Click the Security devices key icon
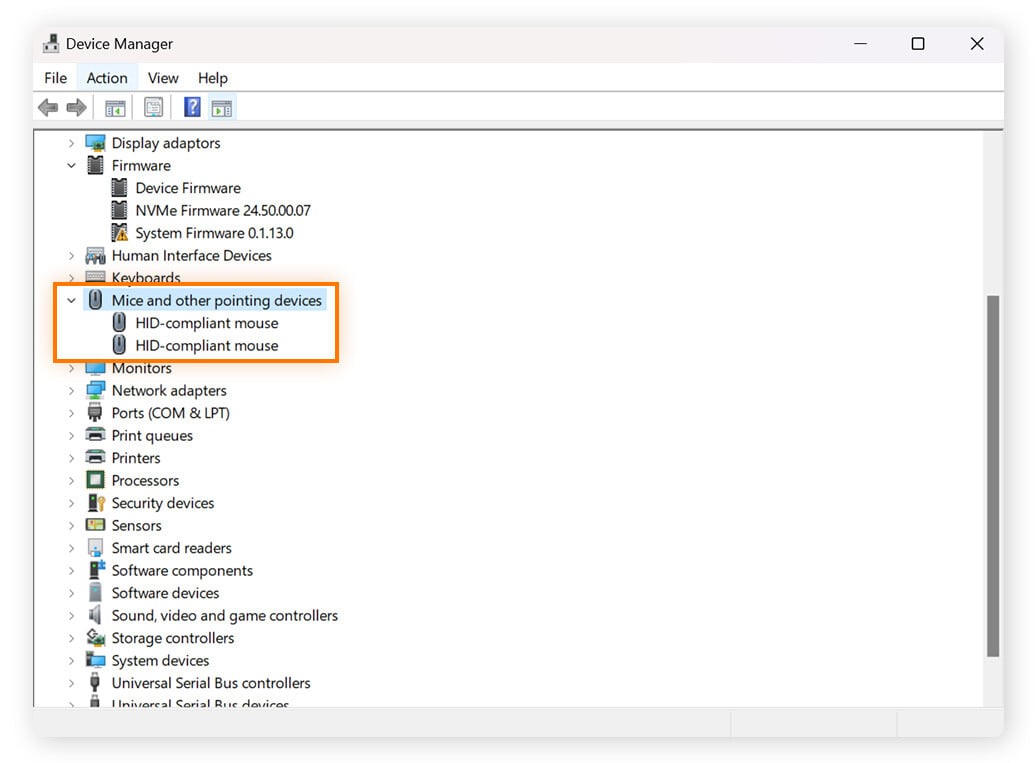This screenshot has height=763, width=1035. point(96,503)
